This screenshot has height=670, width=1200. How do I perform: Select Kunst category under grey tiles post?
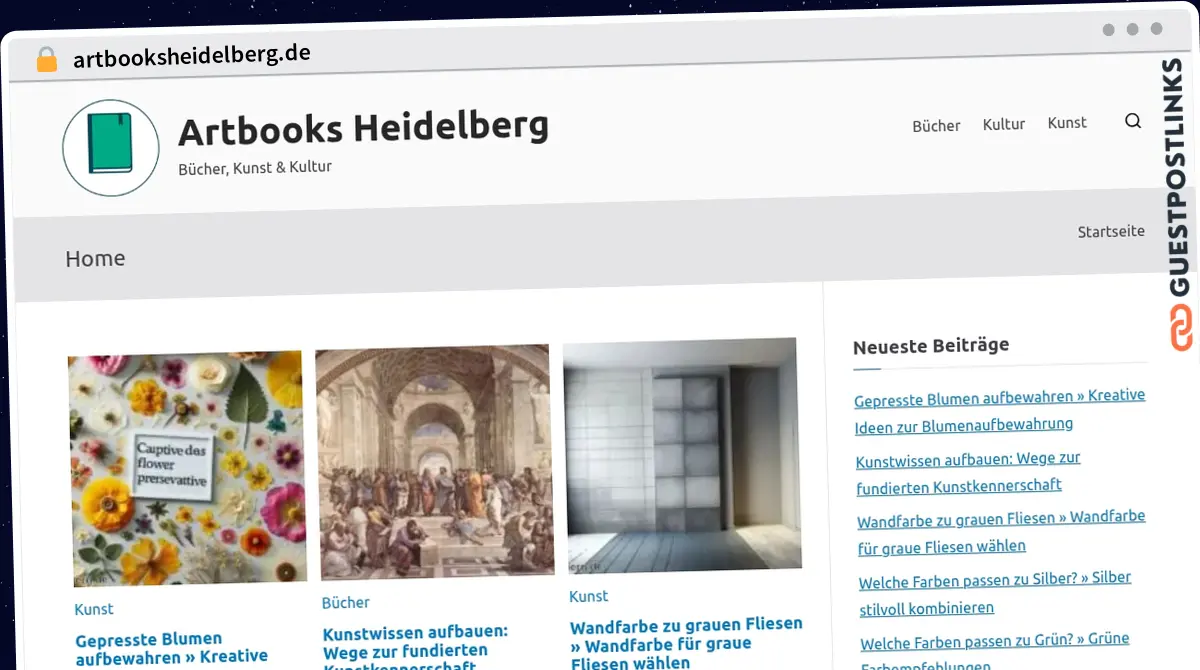point(589,596)
